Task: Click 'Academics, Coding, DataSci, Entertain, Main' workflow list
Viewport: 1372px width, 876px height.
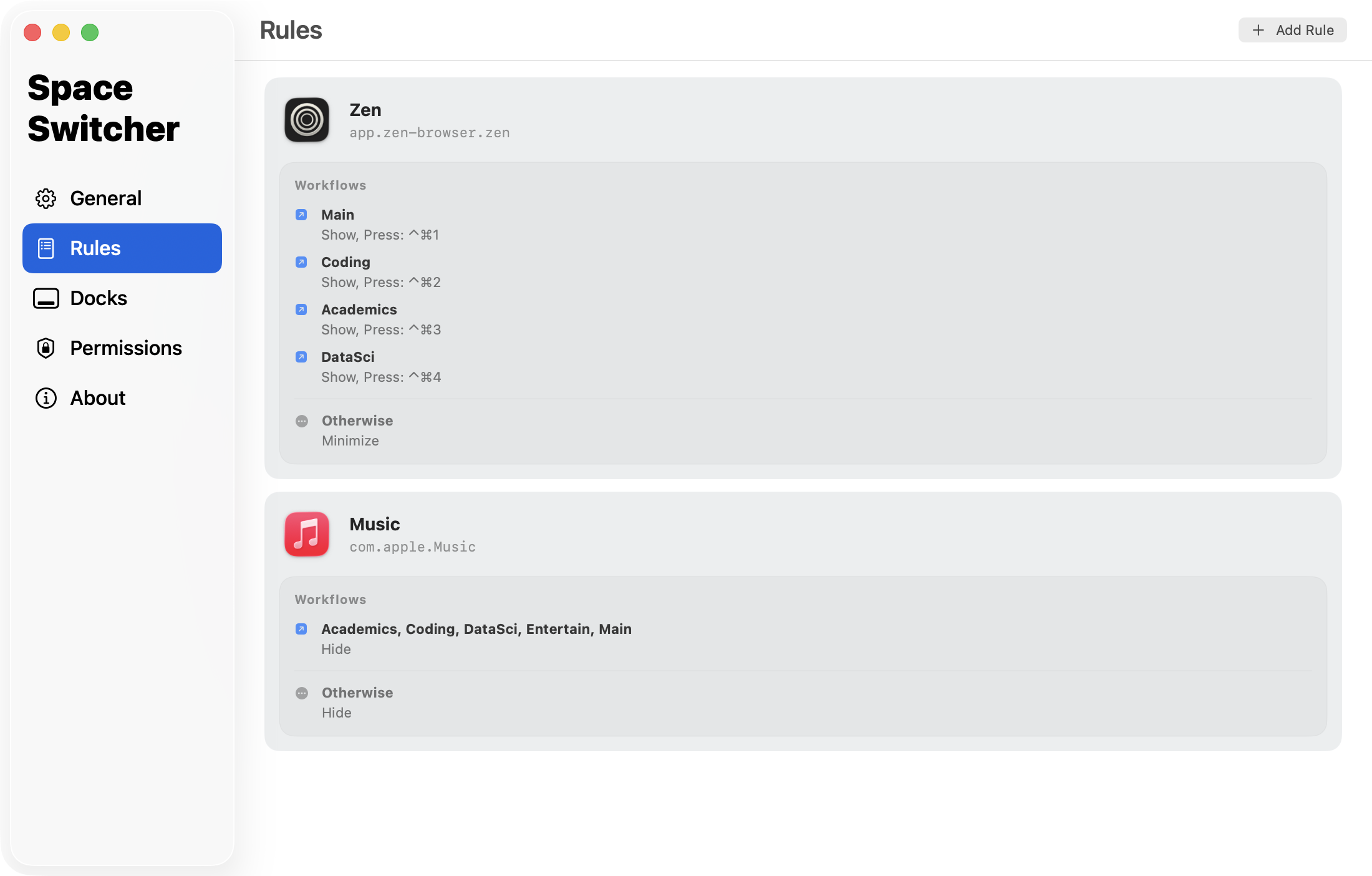Action: coord(476,629)
